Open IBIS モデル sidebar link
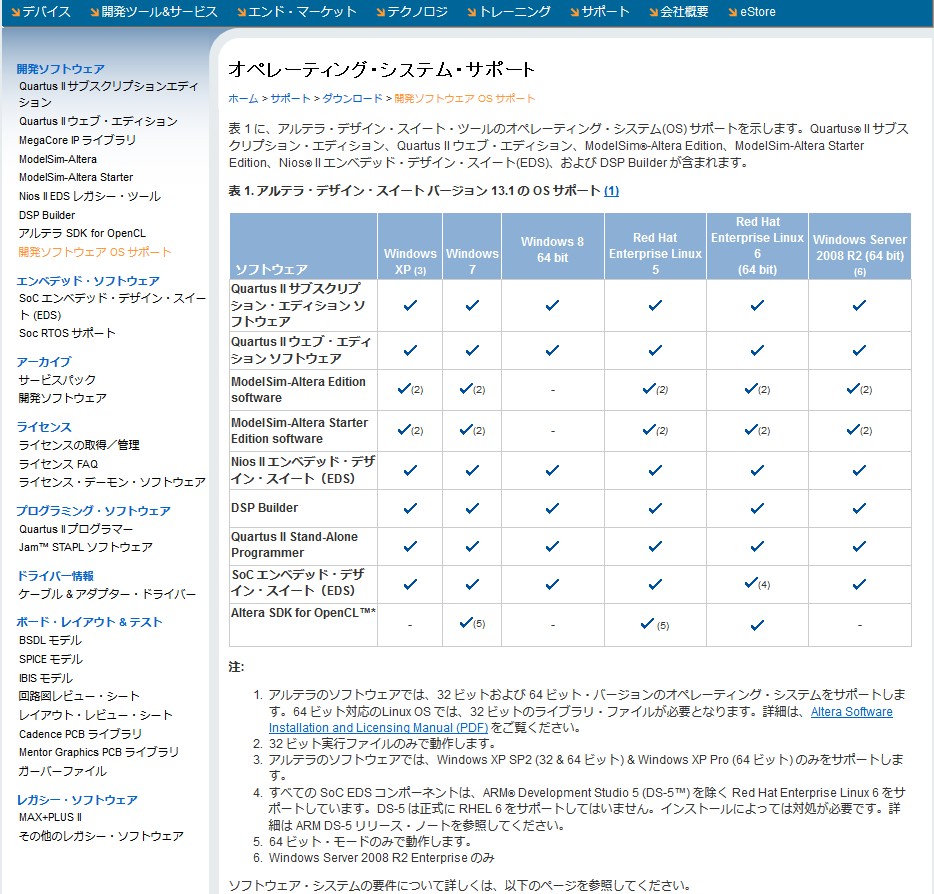 [45, 678]
